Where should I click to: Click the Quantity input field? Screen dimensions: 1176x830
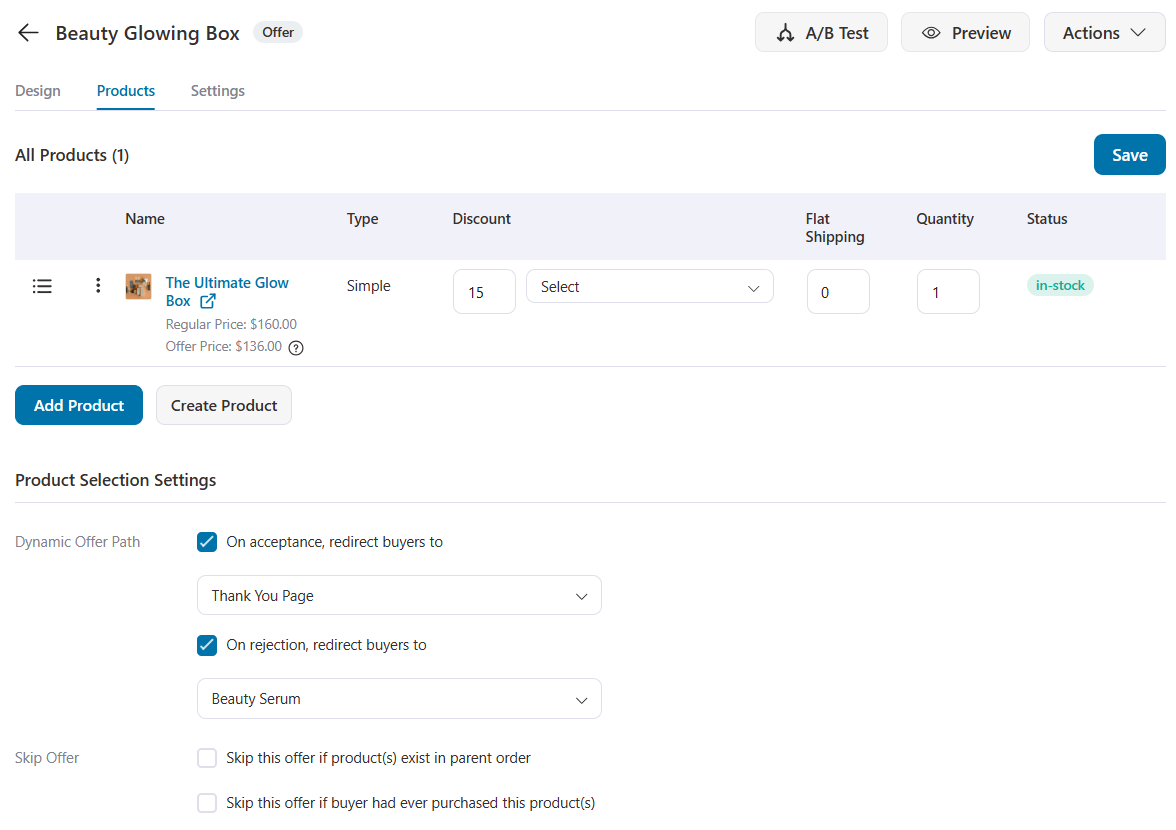(x=948, y=292)
